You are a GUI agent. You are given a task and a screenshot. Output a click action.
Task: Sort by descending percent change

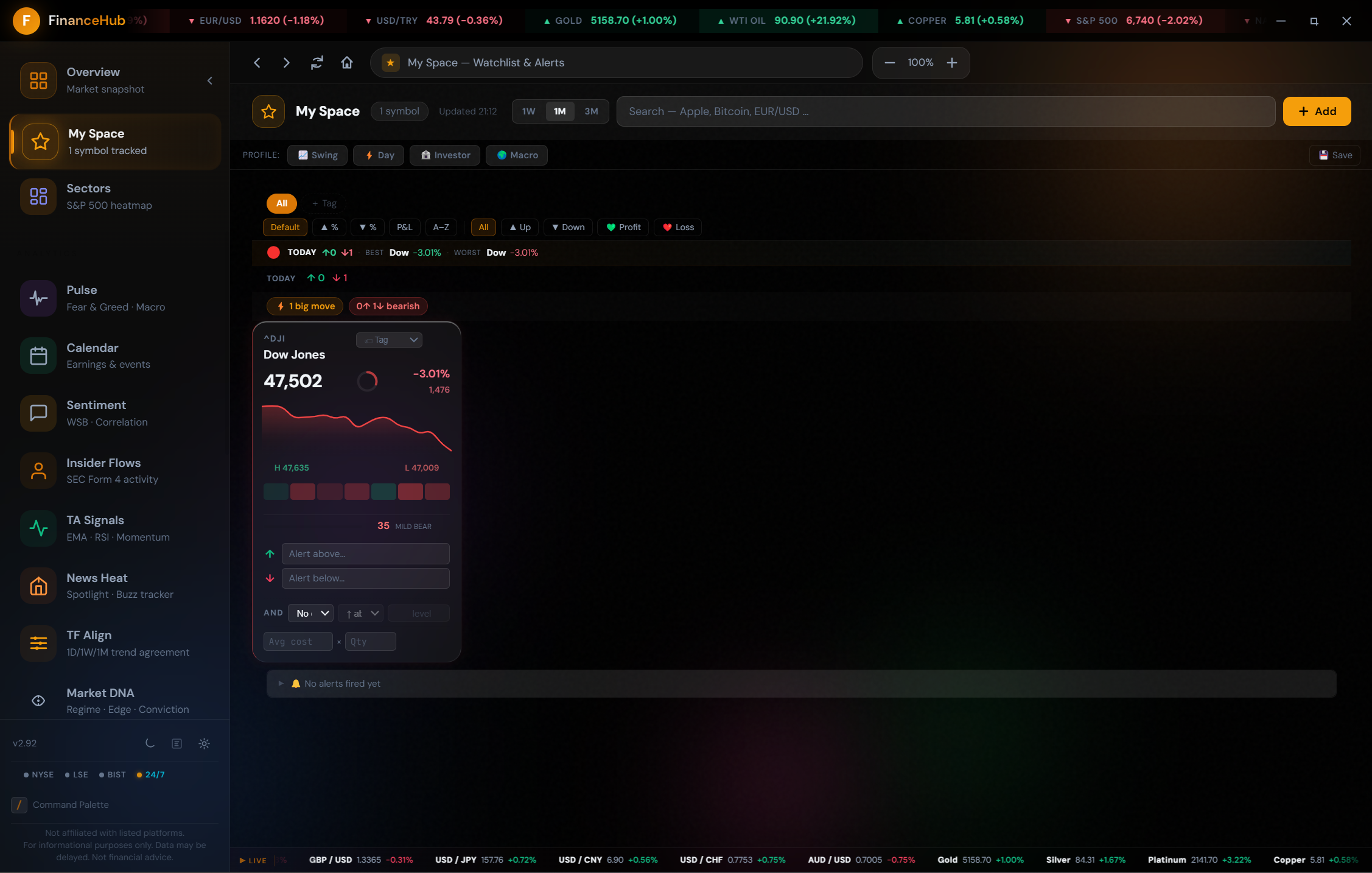tap(368, 227)
